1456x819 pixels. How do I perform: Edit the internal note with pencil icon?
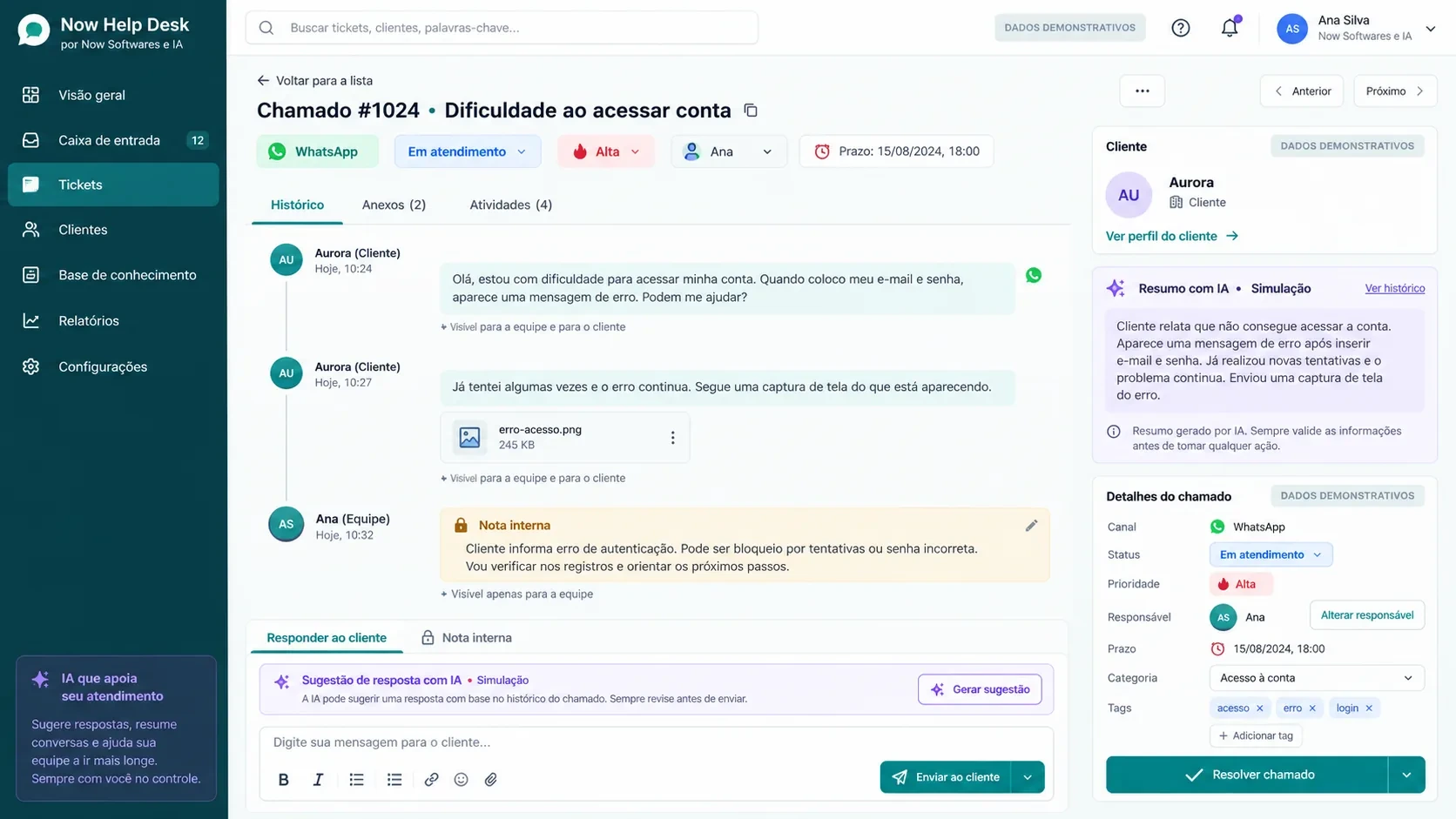coord(1031,526)
